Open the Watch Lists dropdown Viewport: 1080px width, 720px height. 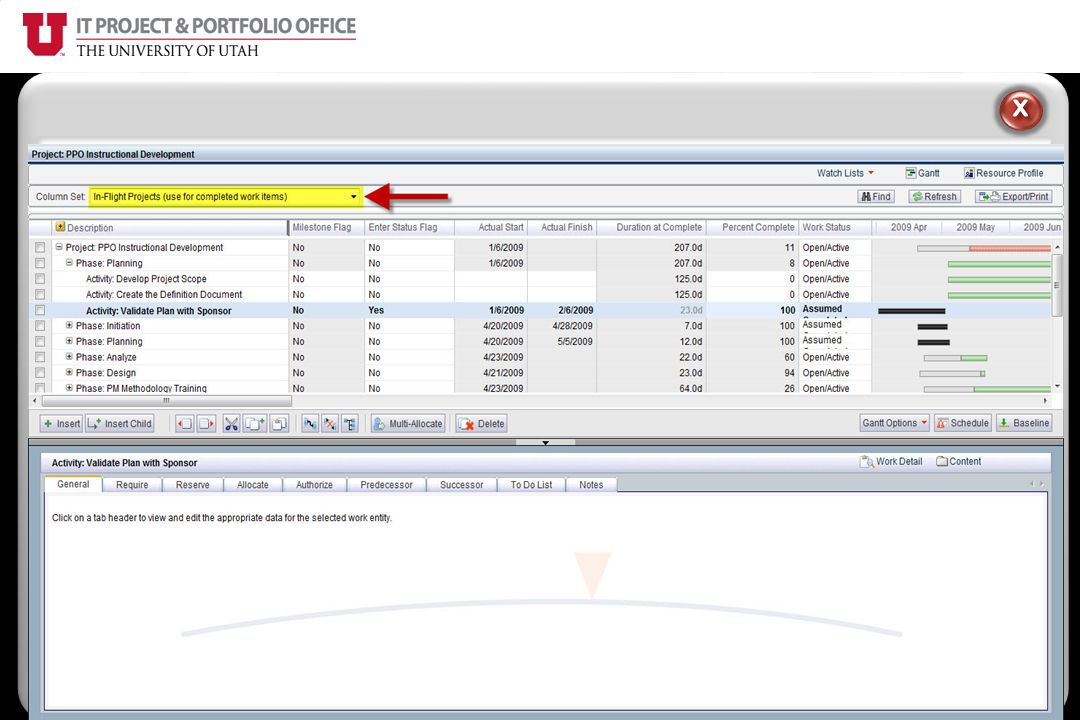pyautogui.click(x=845, y=173)
